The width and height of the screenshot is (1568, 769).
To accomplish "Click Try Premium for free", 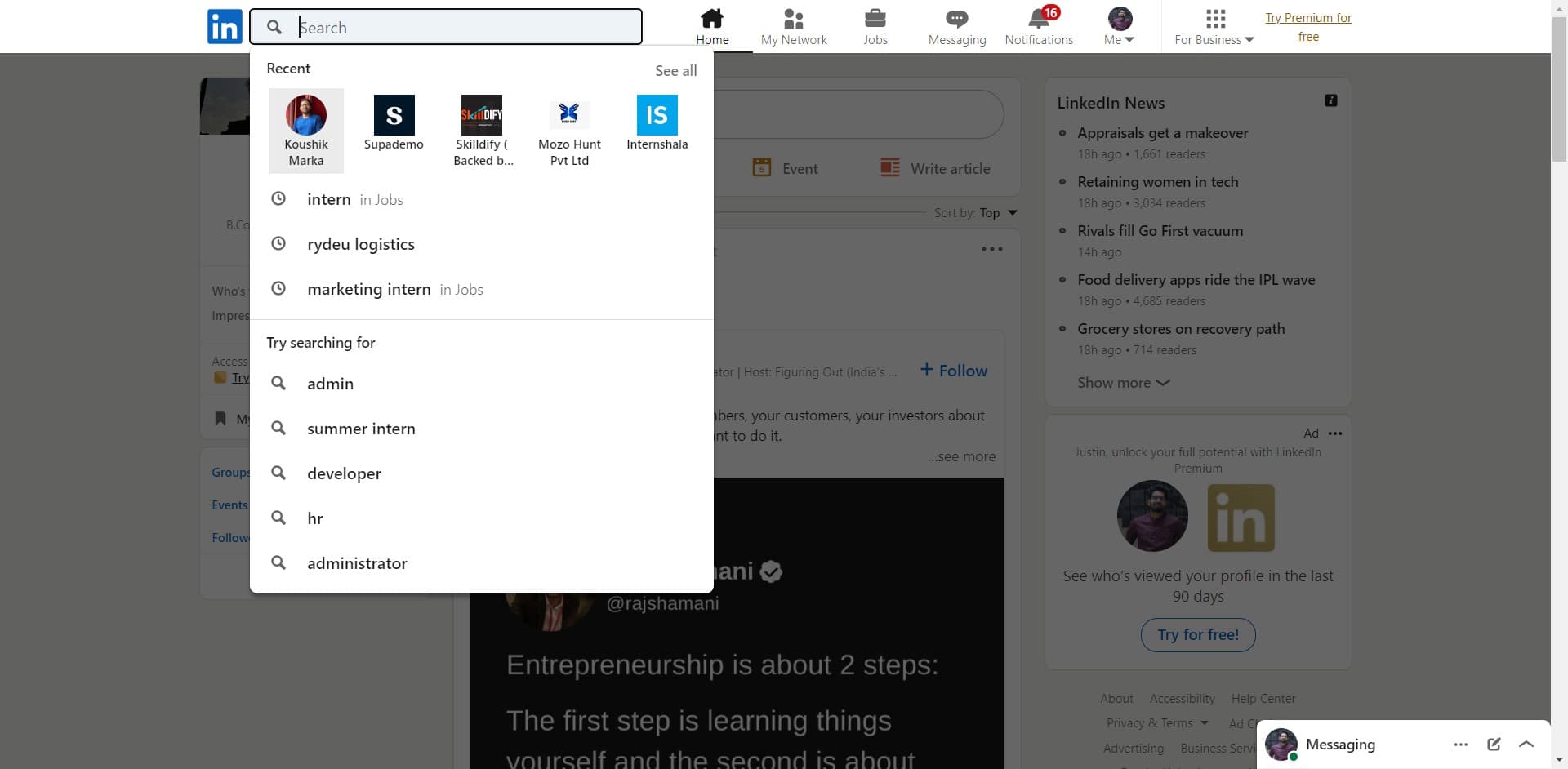I will click(1308, 27).
